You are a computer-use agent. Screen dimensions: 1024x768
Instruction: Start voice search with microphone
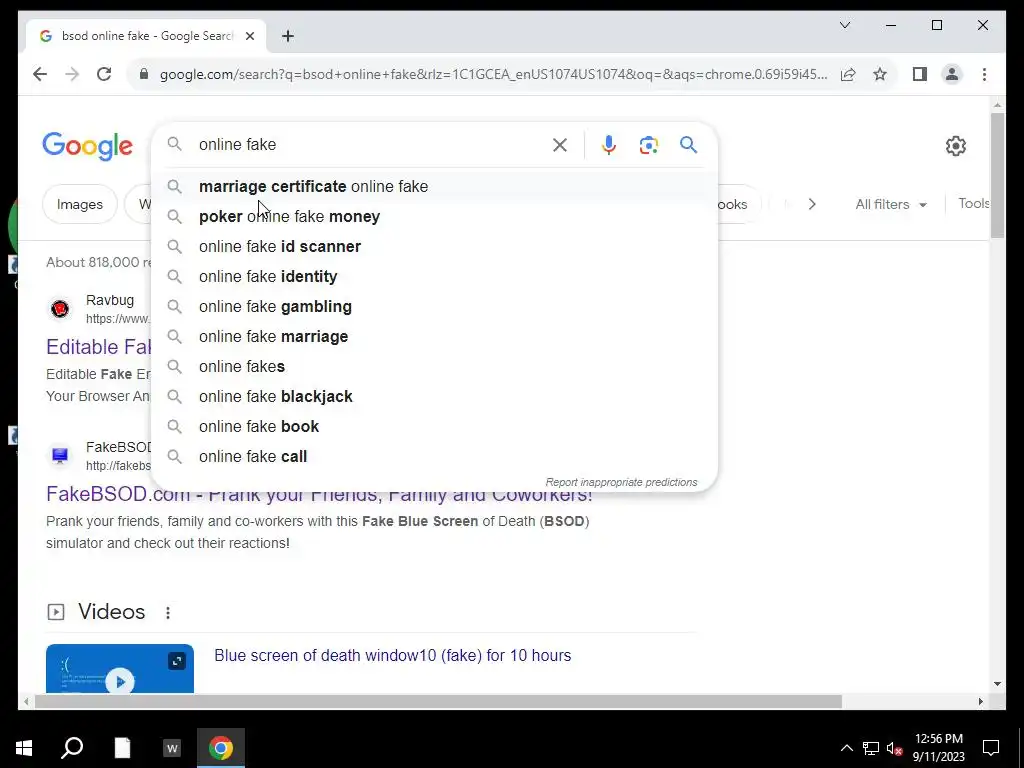pyautogui.click(x=609, y=145)
